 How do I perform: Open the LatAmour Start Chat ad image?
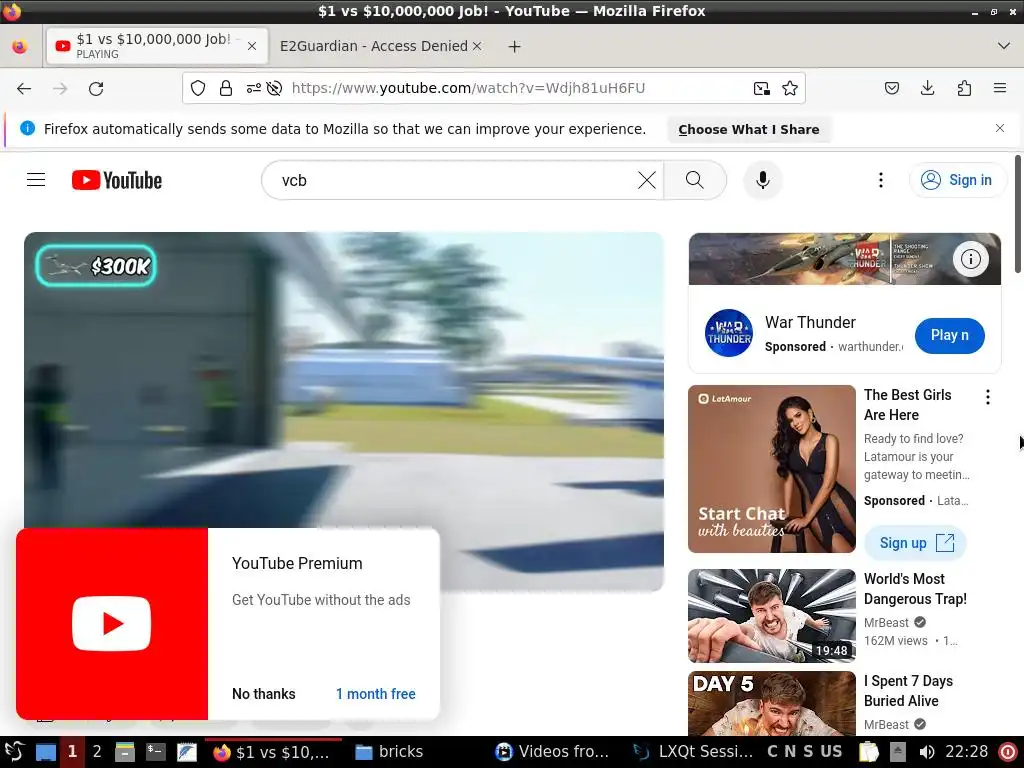pyautogui.click(x=771, y=468)
